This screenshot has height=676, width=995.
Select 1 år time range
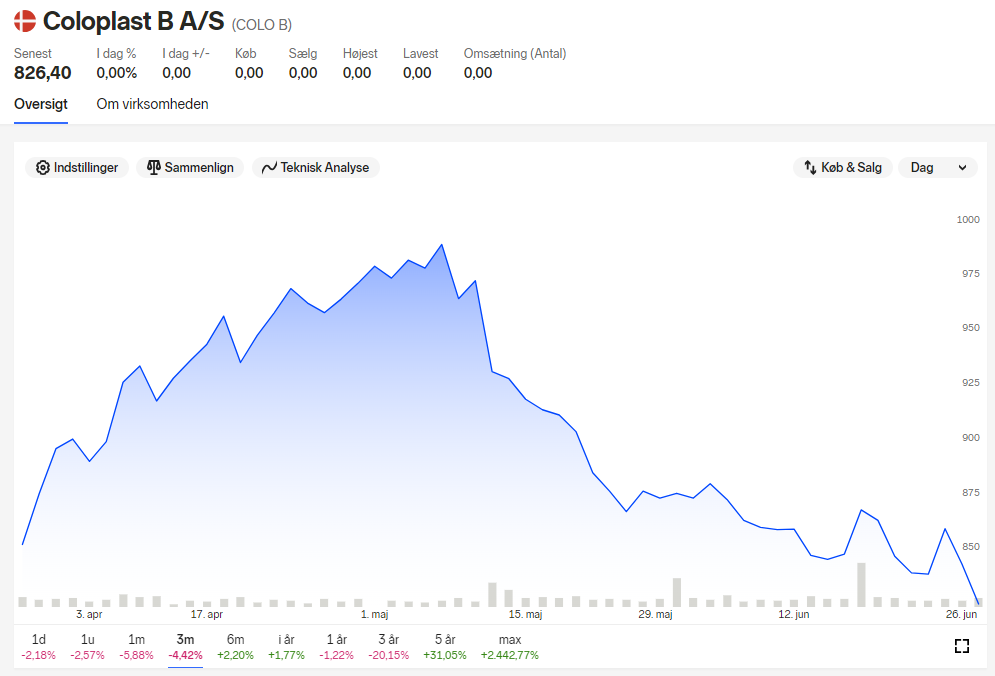336,647
